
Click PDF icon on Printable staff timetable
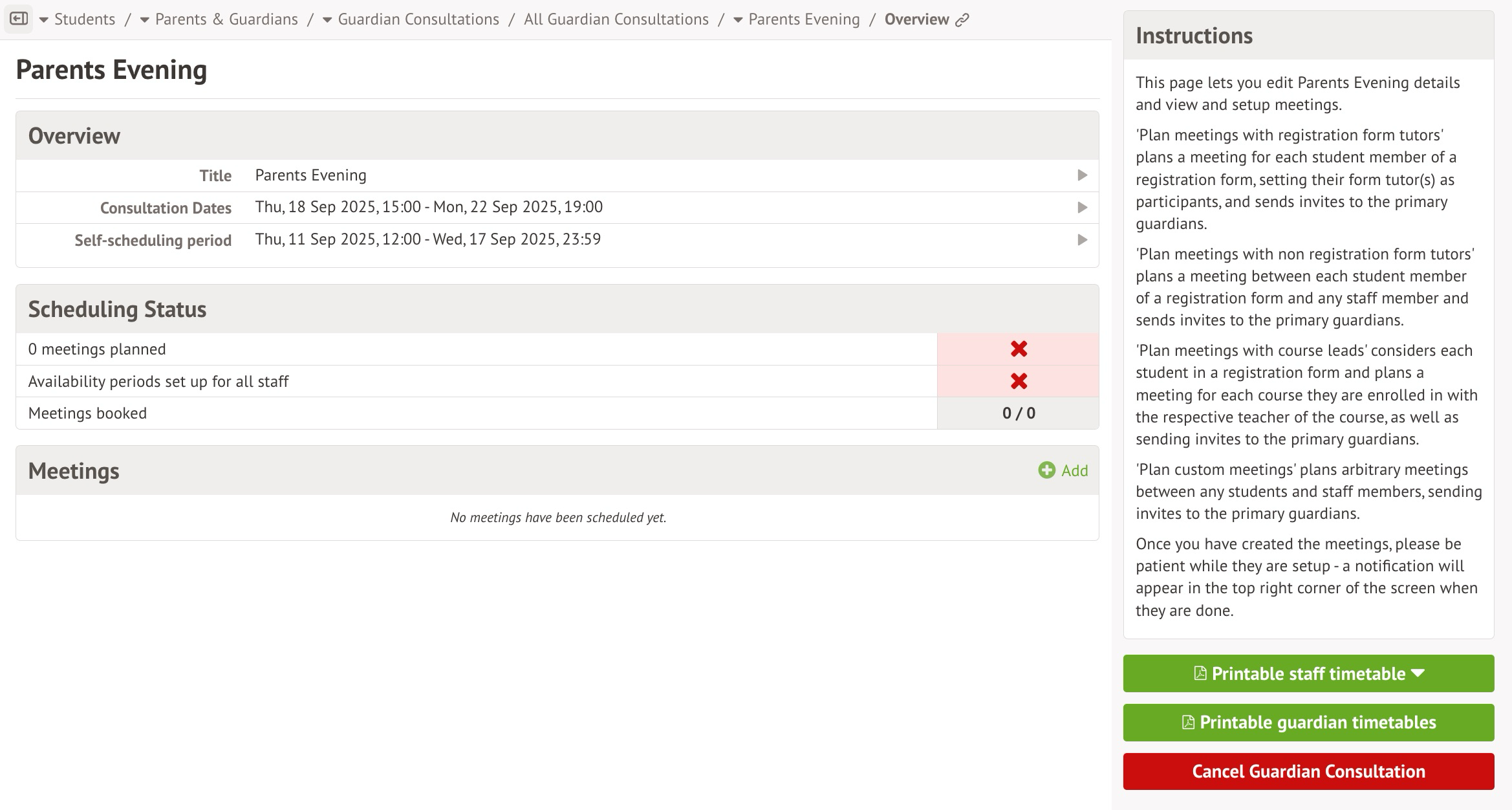tap(1200, 673)
